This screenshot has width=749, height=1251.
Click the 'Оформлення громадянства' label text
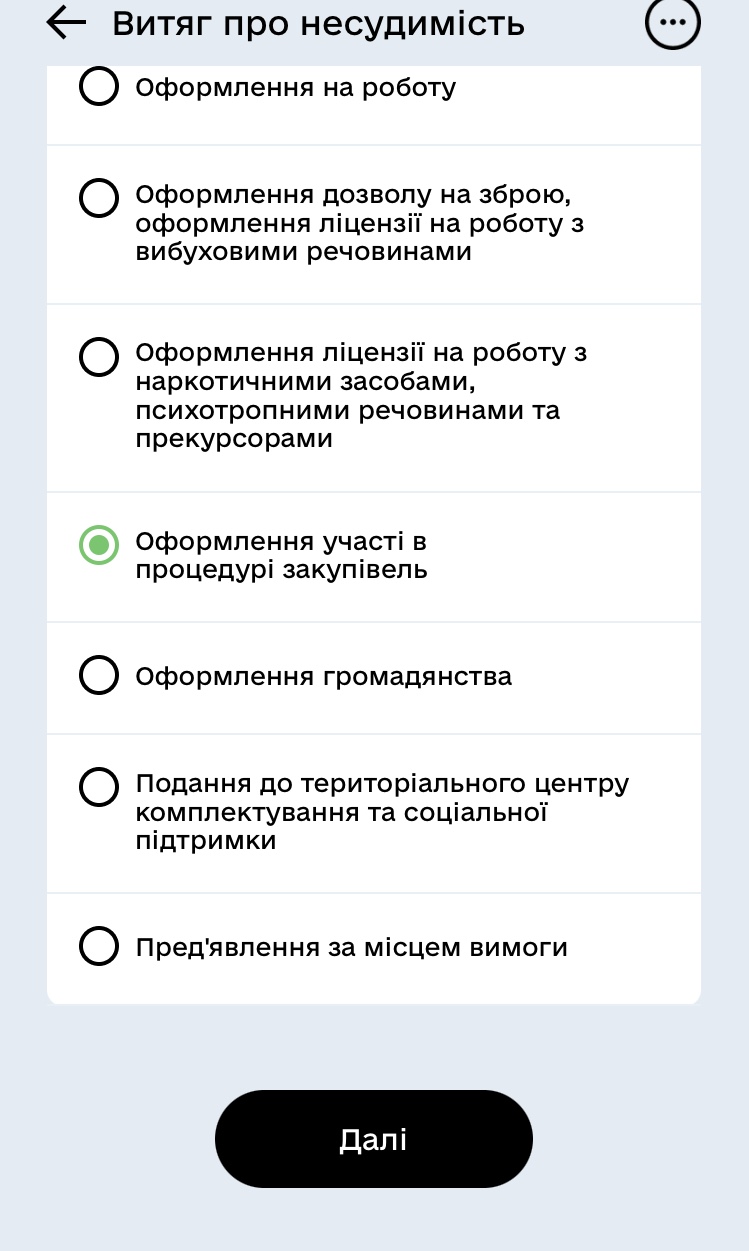324,677
